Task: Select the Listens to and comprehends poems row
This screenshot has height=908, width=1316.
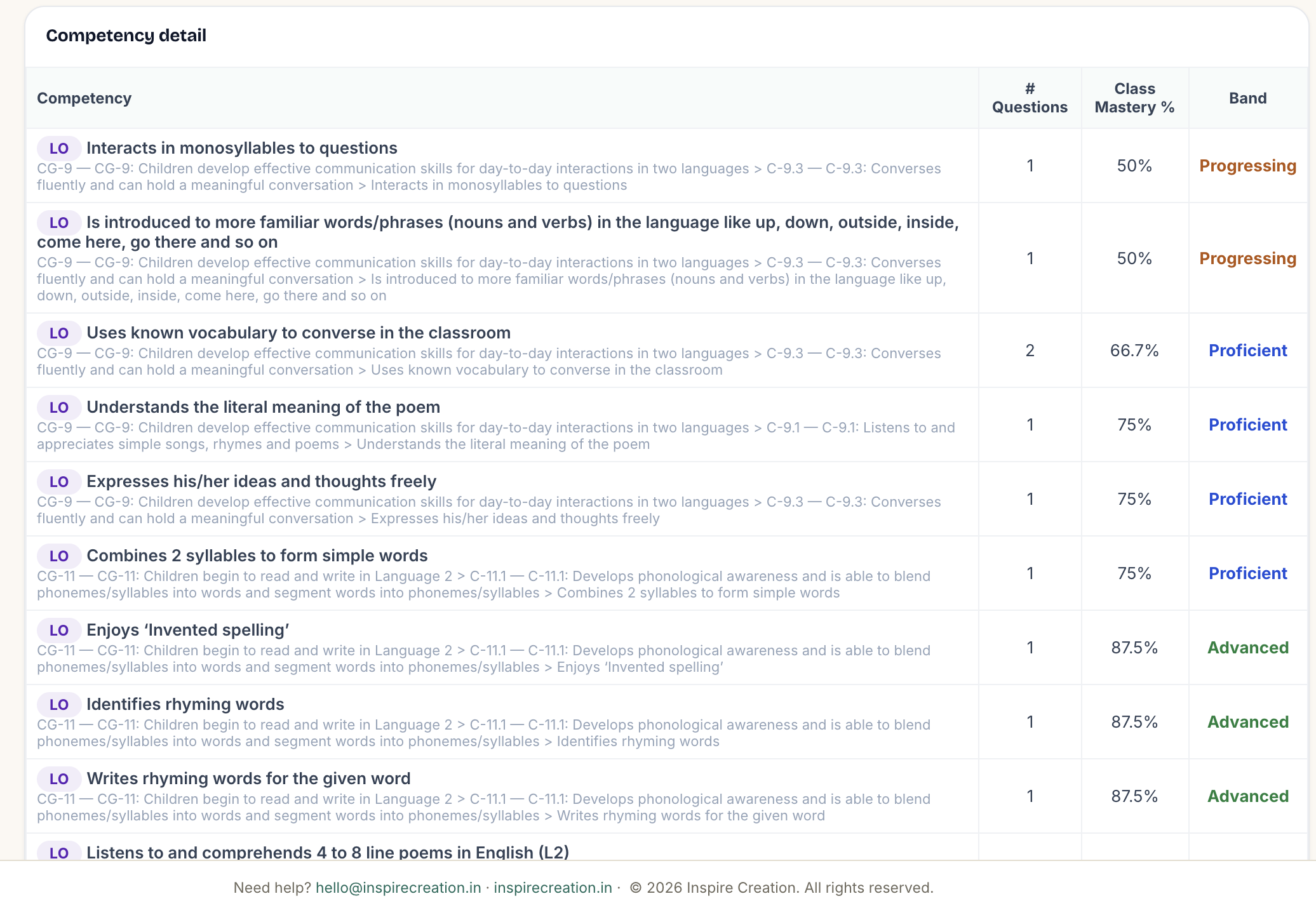Action: 666,848
